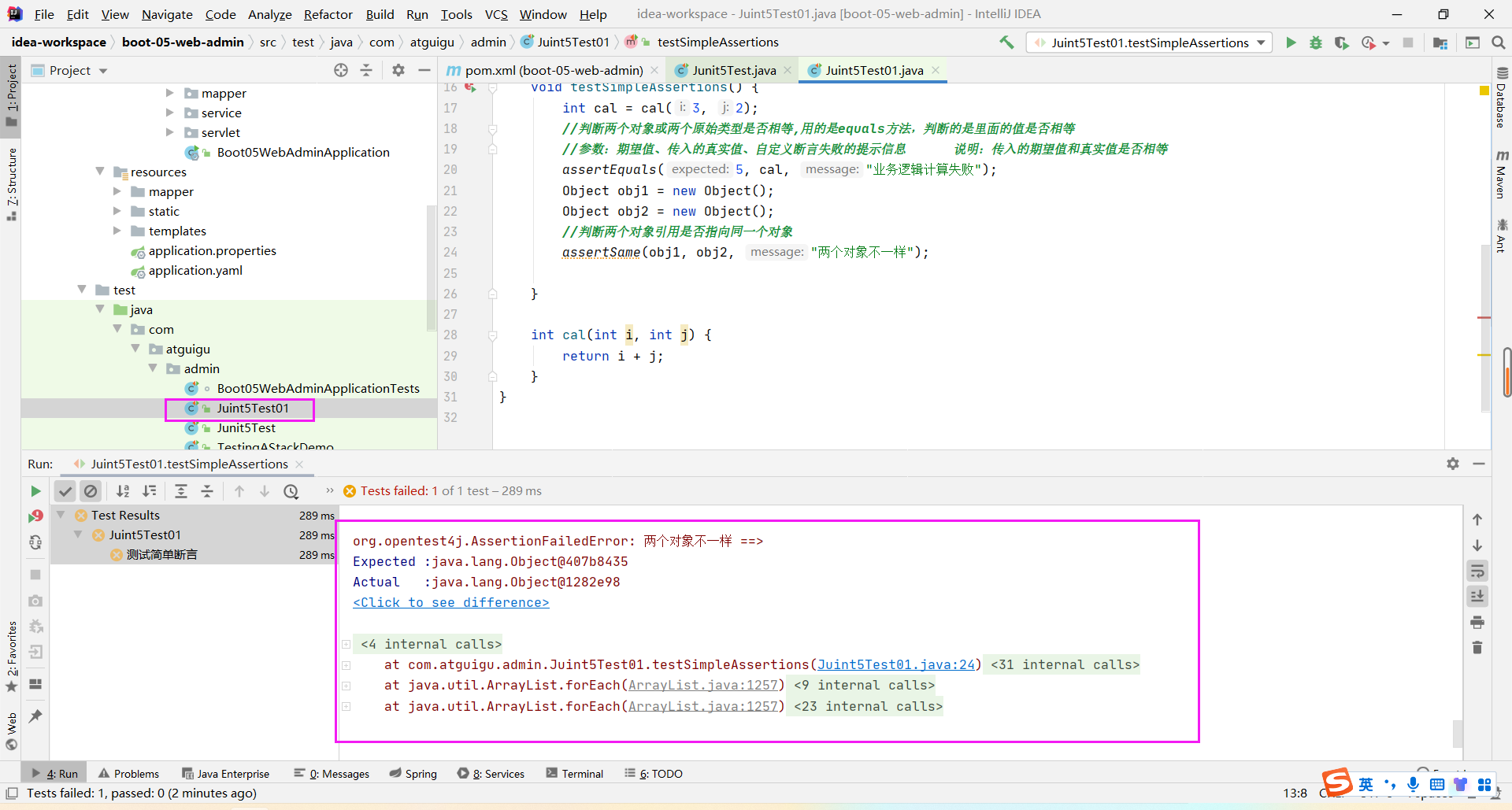Expand the templates folder in project tree
This screenshot has height=810, width=1512.
tap(117, 231)
